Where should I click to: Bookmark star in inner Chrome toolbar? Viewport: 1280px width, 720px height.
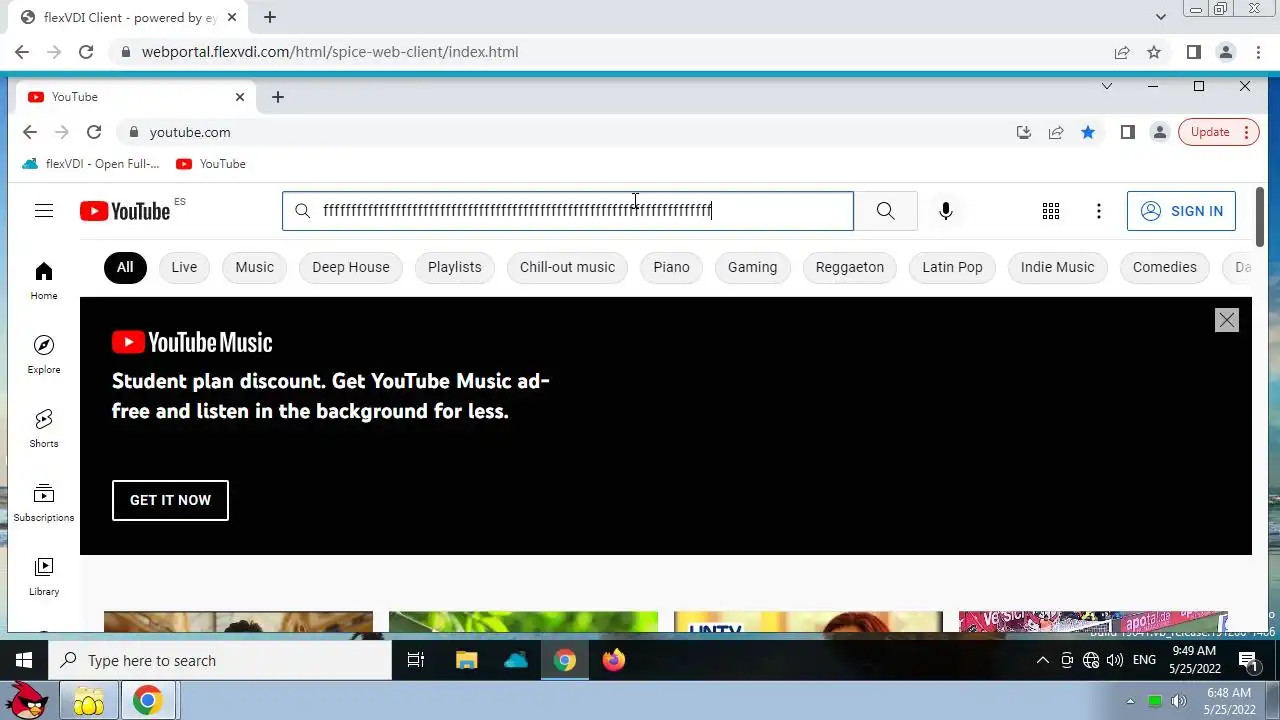1088,132
